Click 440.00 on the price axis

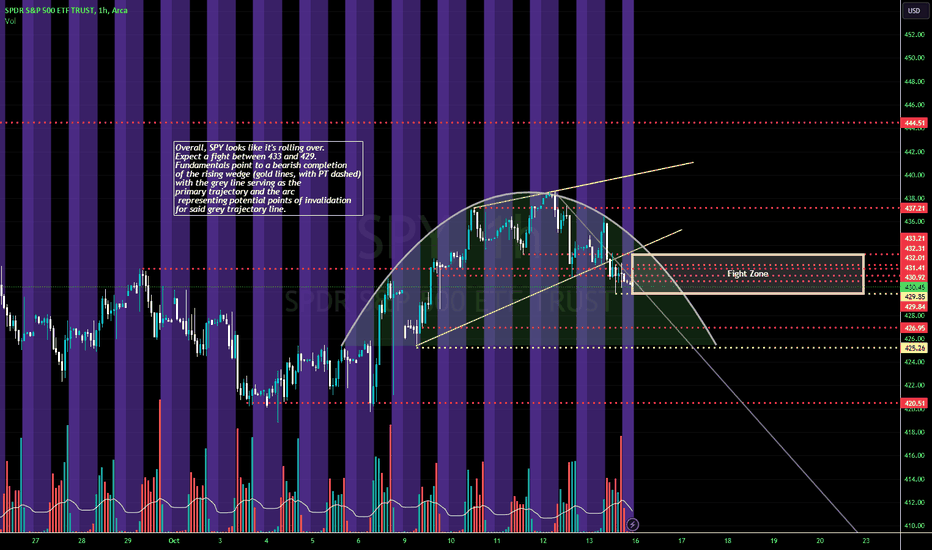pos(915,175)
